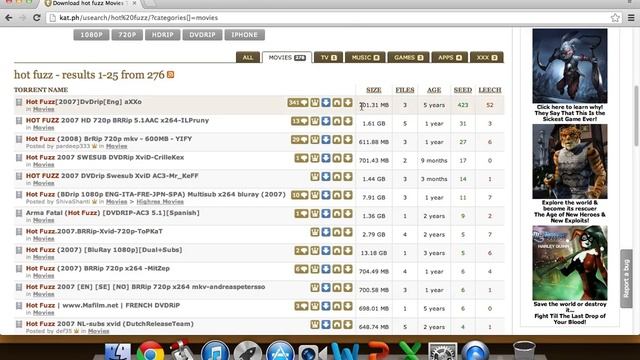Click the 'TORRENT NAME' column heading
640x360 pixels.
41,90
